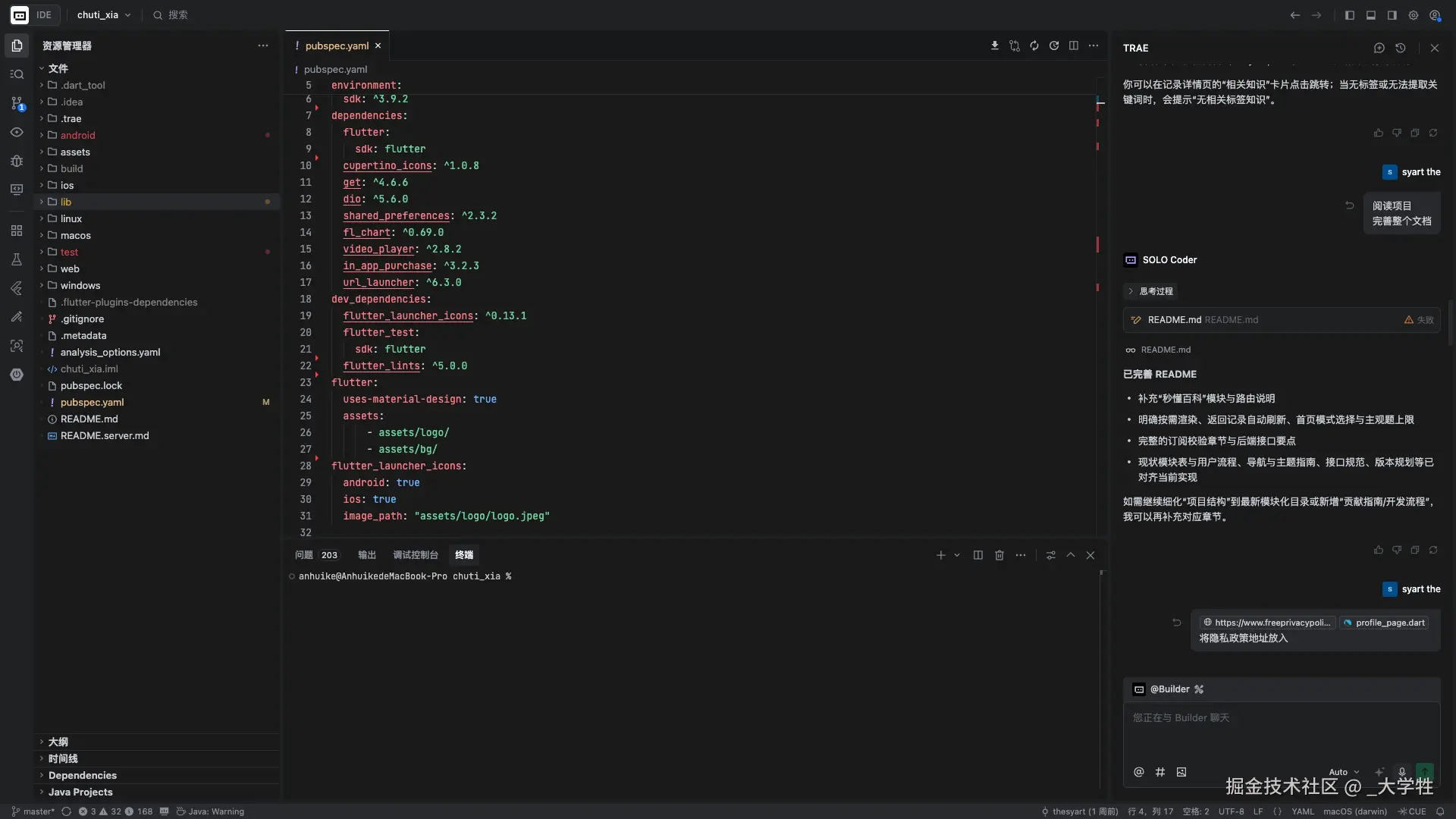Toggle the bottom panel layout icon

1371,15
